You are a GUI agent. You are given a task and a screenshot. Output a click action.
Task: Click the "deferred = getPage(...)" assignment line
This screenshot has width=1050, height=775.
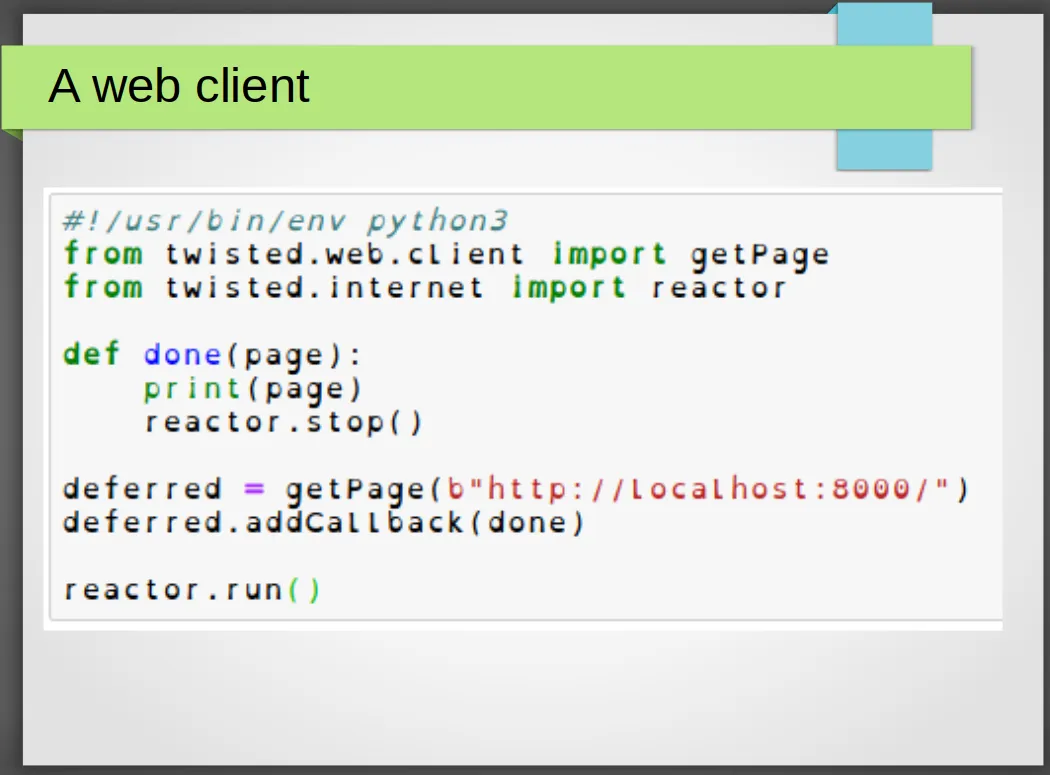point(516,489)
